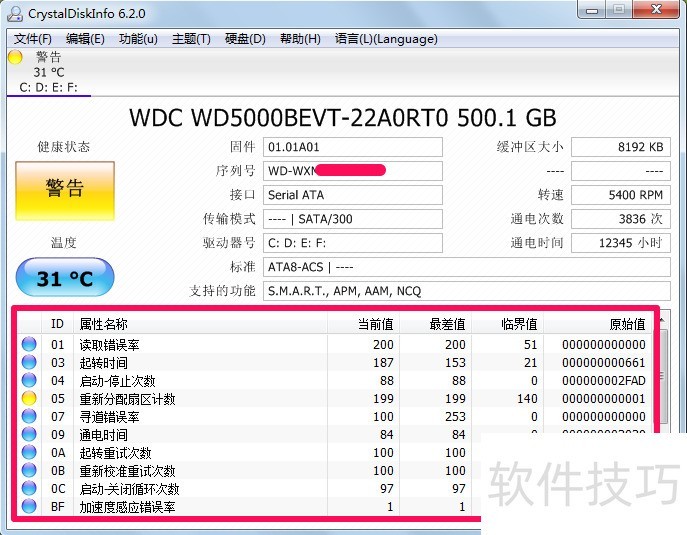
Task: Click the blue status icon for 重新校准重试次数
Action: [x=29, y=470]
